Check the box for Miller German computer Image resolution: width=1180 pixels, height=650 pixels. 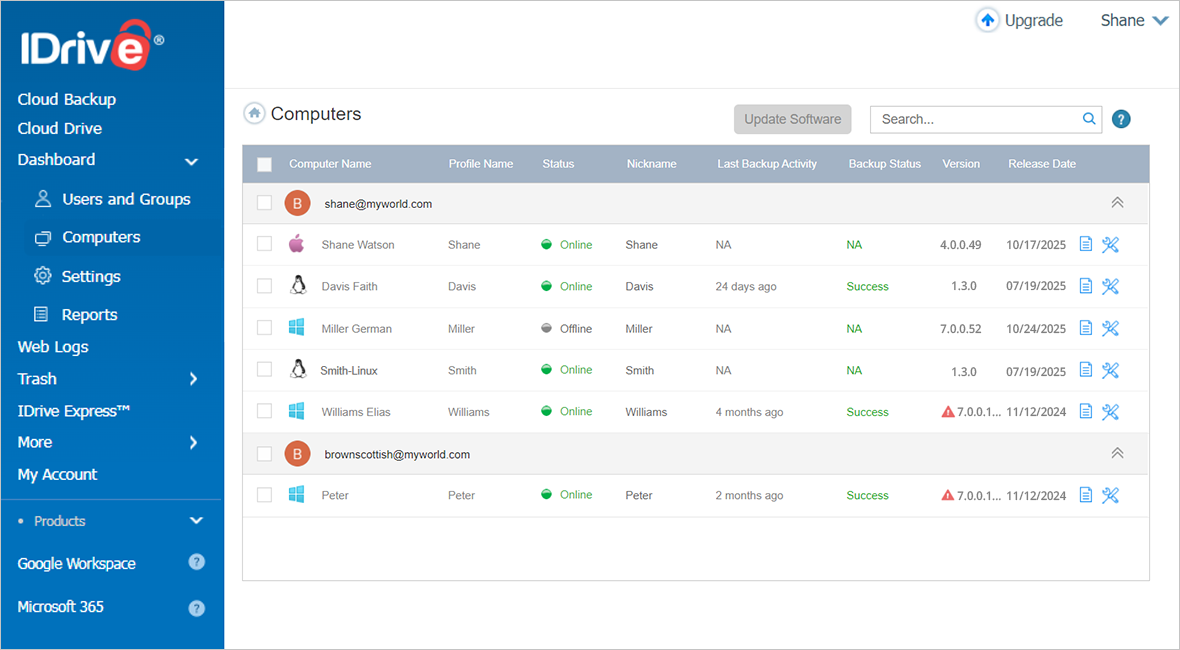[x=264, y=328]
